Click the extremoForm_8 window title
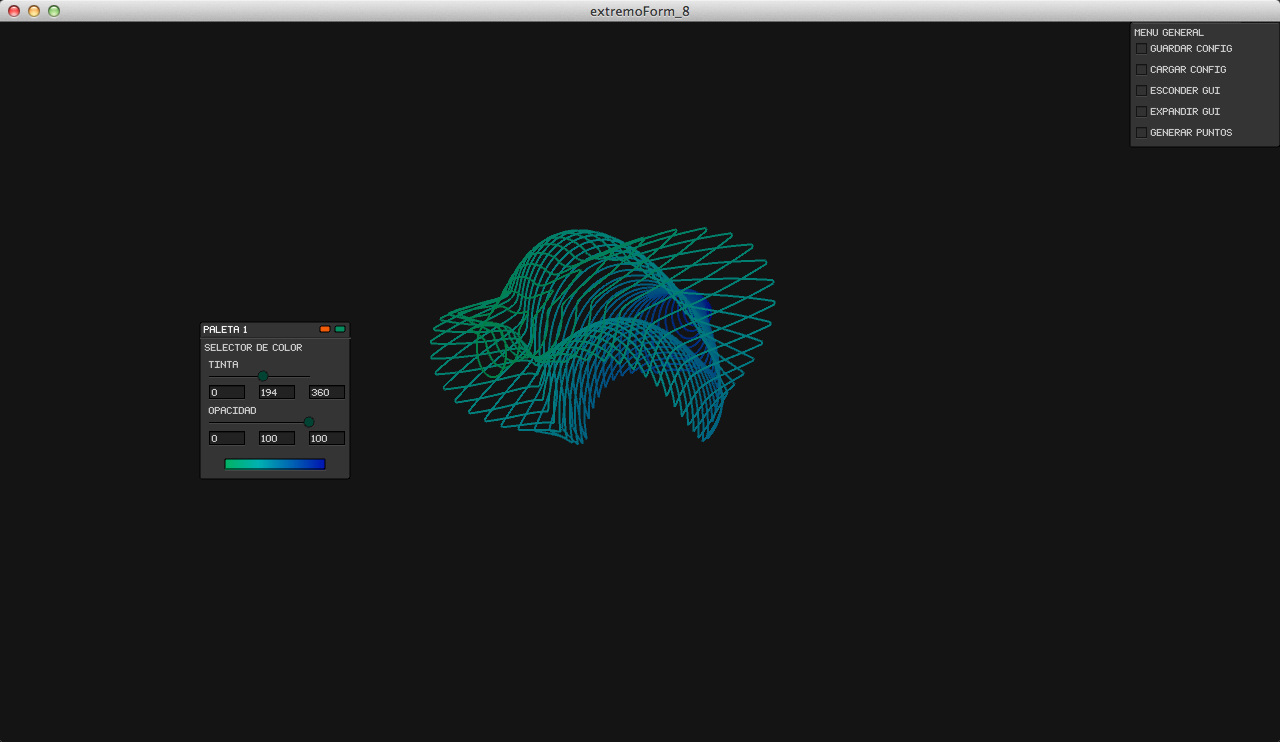Viewport: 1280px width, 742px height. [640, 11]
